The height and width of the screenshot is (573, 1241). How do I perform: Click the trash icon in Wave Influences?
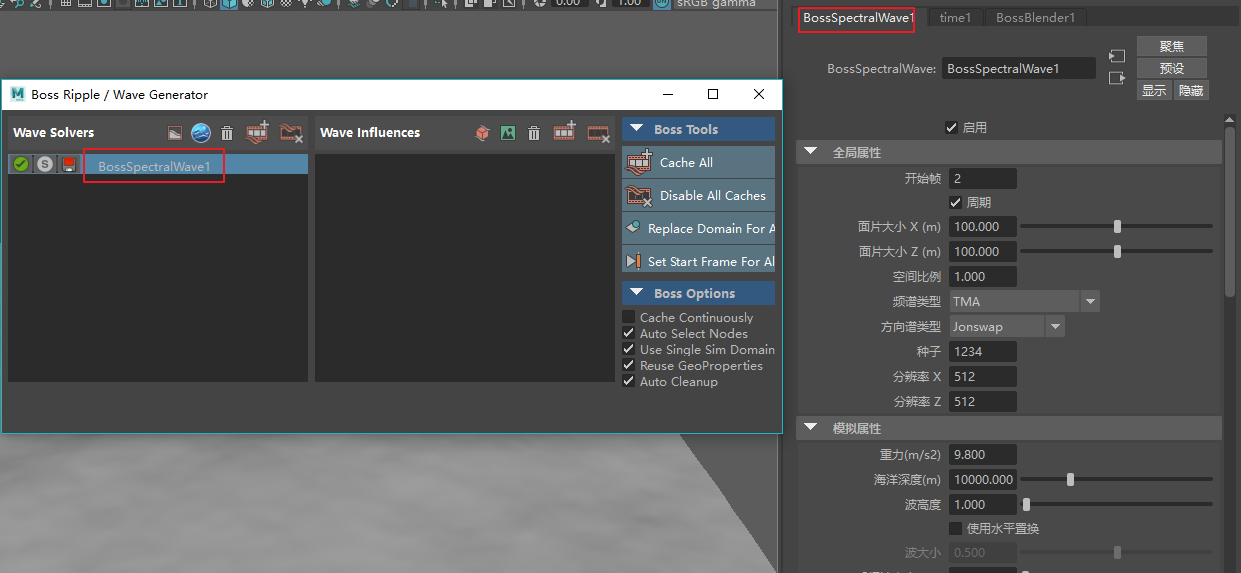534,132
